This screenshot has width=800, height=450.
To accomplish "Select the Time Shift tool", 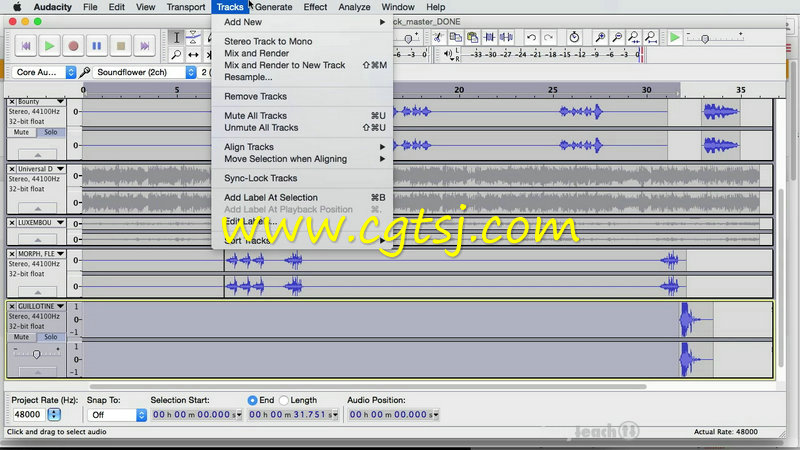I will click(193, 54).
